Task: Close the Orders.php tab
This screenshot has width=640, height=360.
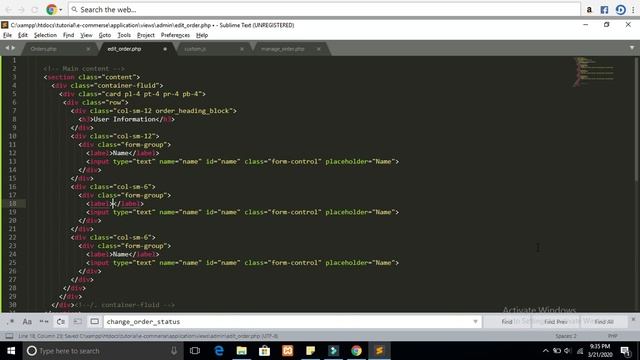Action: [88, 49]
